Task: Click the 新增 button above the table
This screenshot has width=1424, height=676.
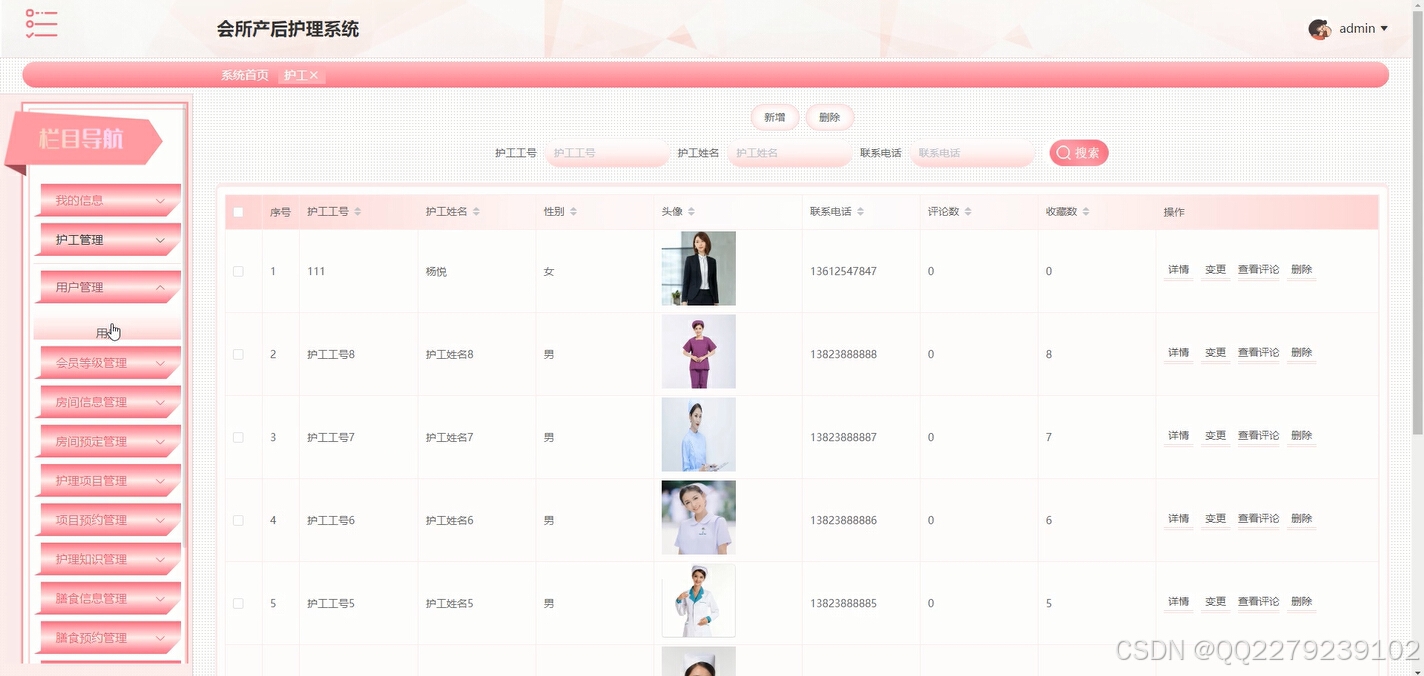Action: pyautogui.click(x=773, y=117)
